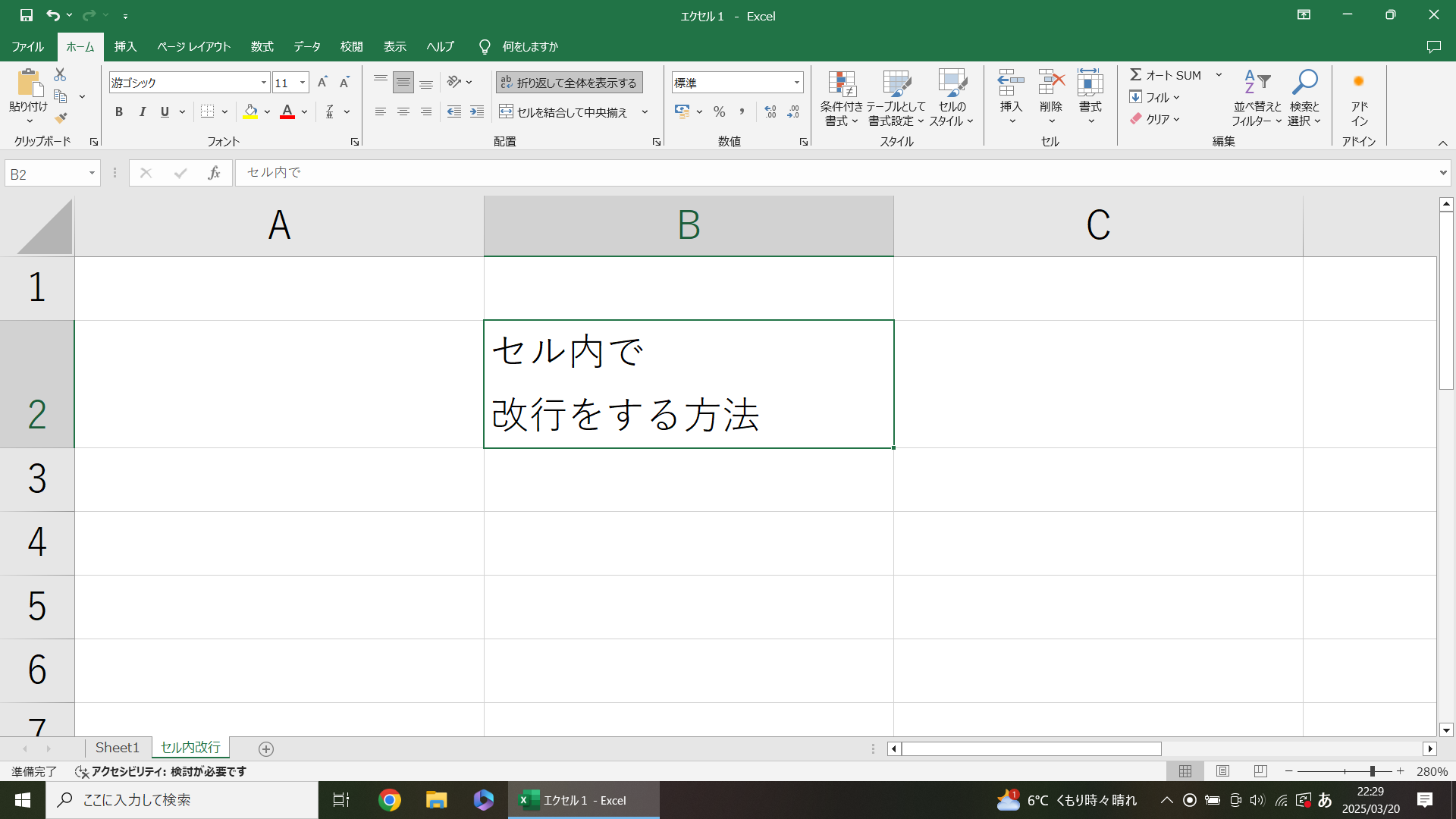
Task: Click the yellow fill color swatch
Action: (x=250, y=111)
